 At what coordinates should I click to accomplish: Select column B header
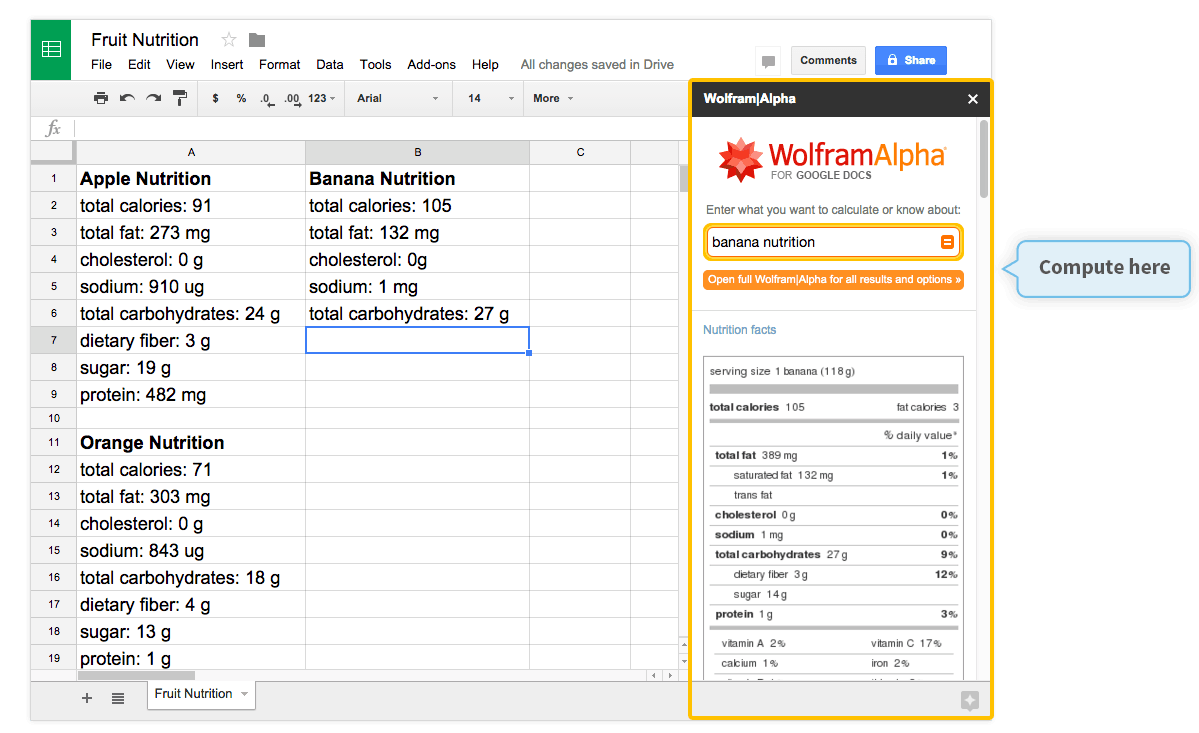coord(418,152)
